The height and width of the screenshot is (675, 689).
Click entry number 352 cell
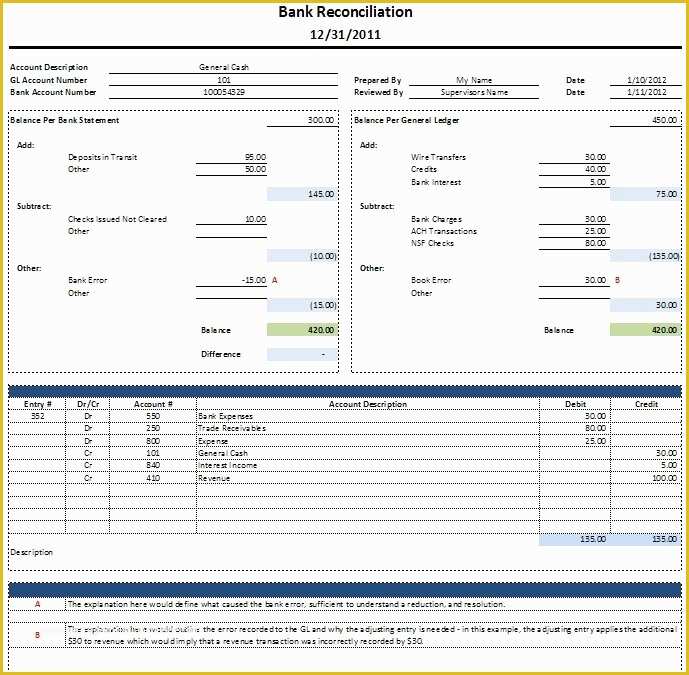click(38, 416)
